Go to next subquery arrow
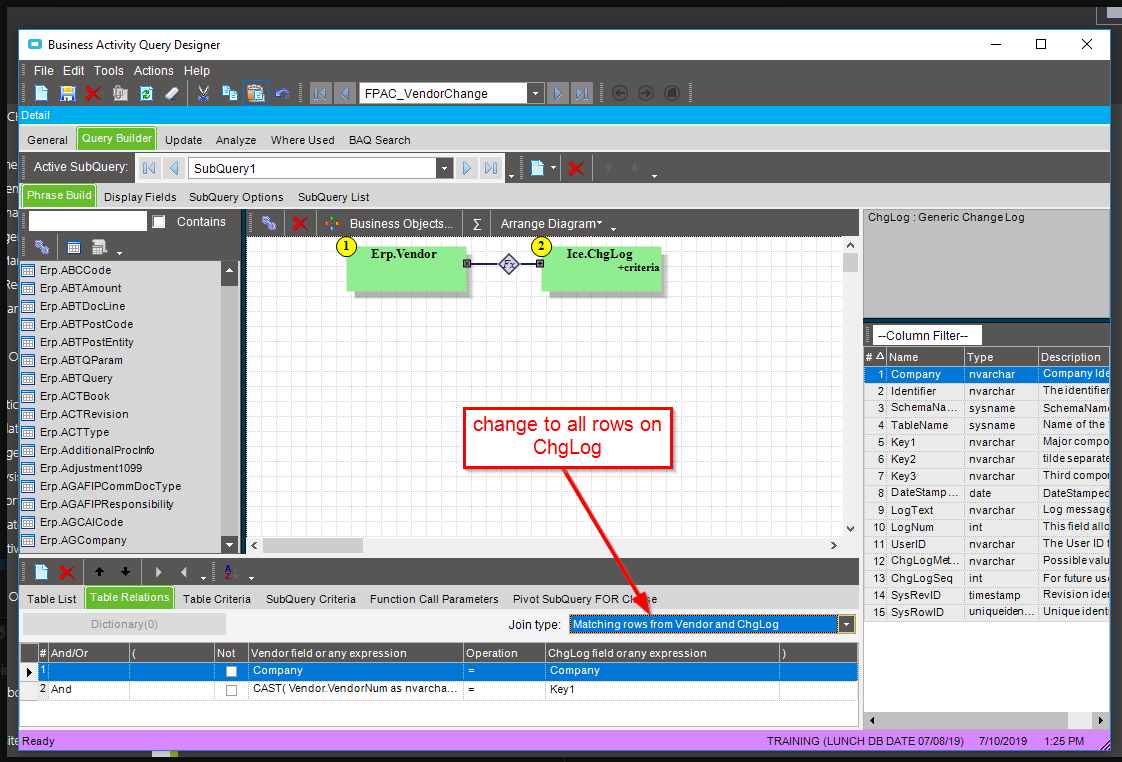 pos(467,168)
